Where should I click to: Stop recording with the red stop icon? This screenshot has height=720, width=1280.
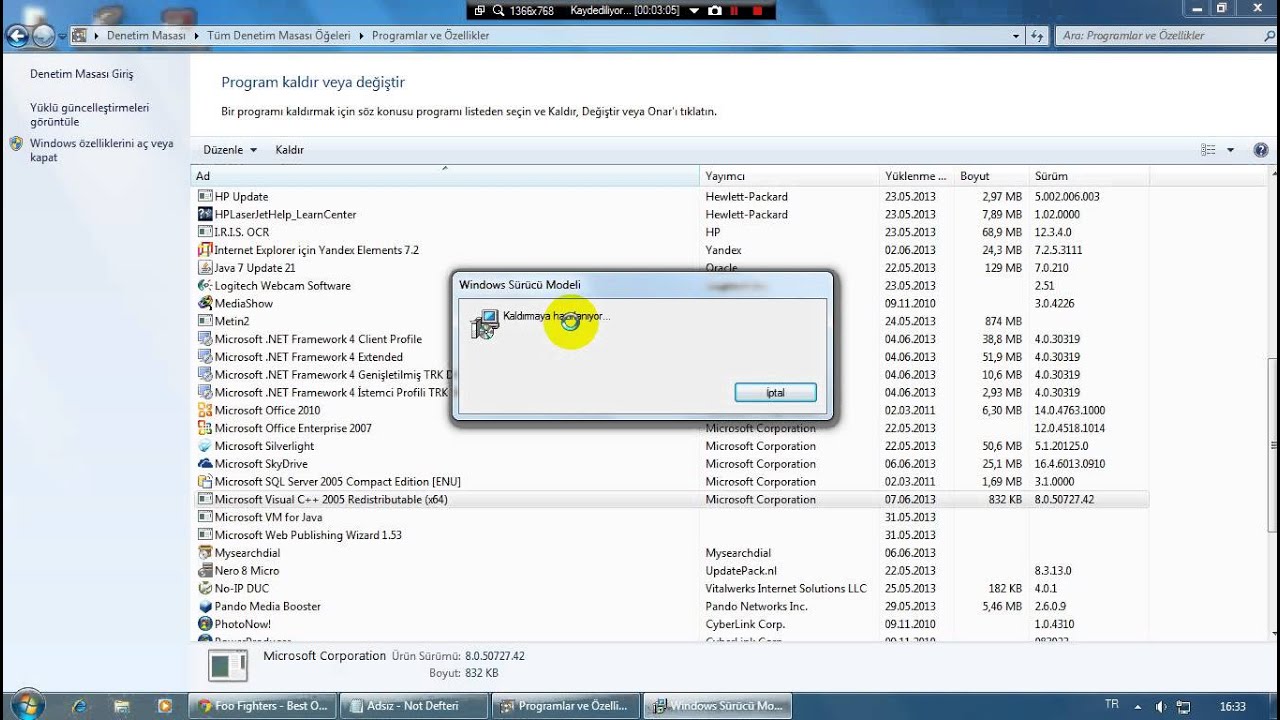point(757,10)
